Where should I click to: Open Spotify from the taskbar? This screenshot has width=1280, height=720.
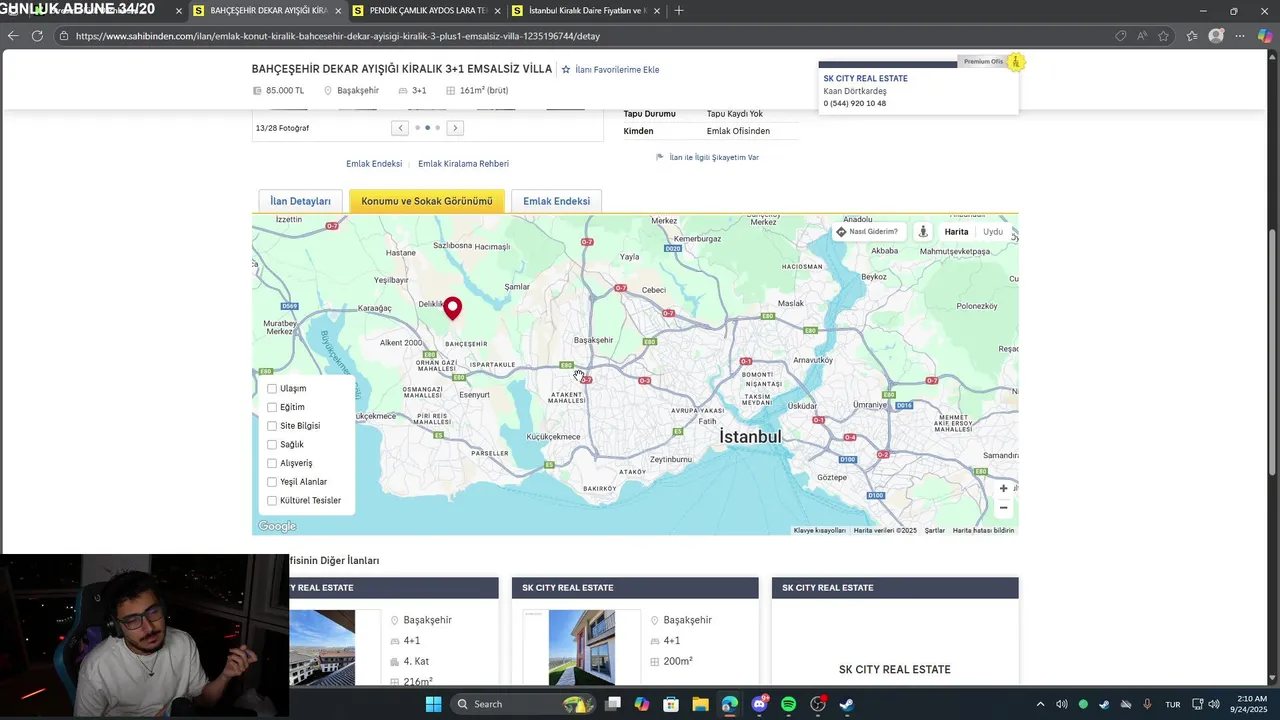(x=788, y=704)
